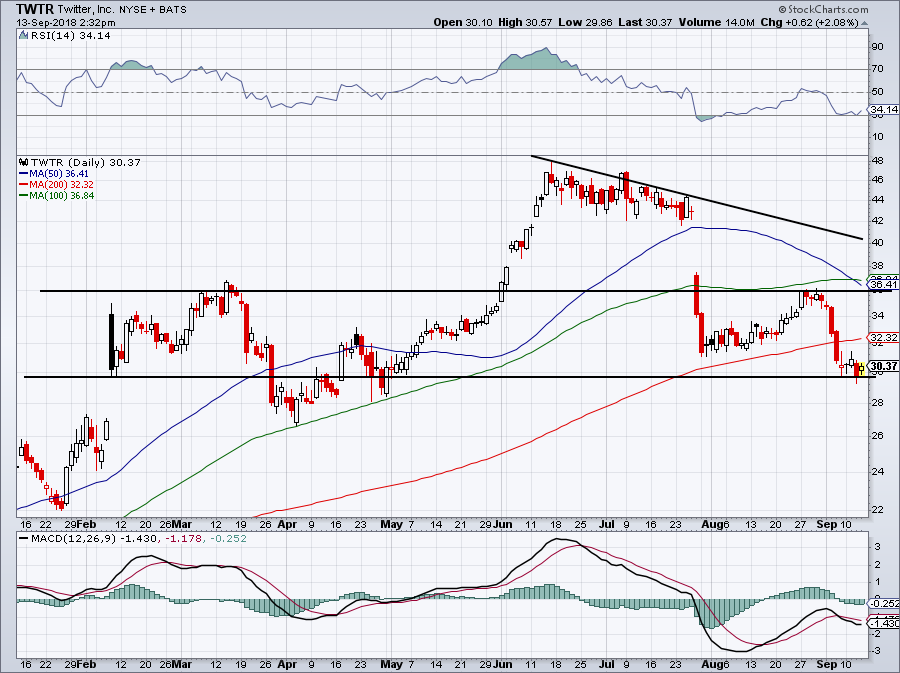The width and height of the screenshot is (900, 673).
Task: Click the StockCharts.com copyright watermark link
Action: pos(824,9)
